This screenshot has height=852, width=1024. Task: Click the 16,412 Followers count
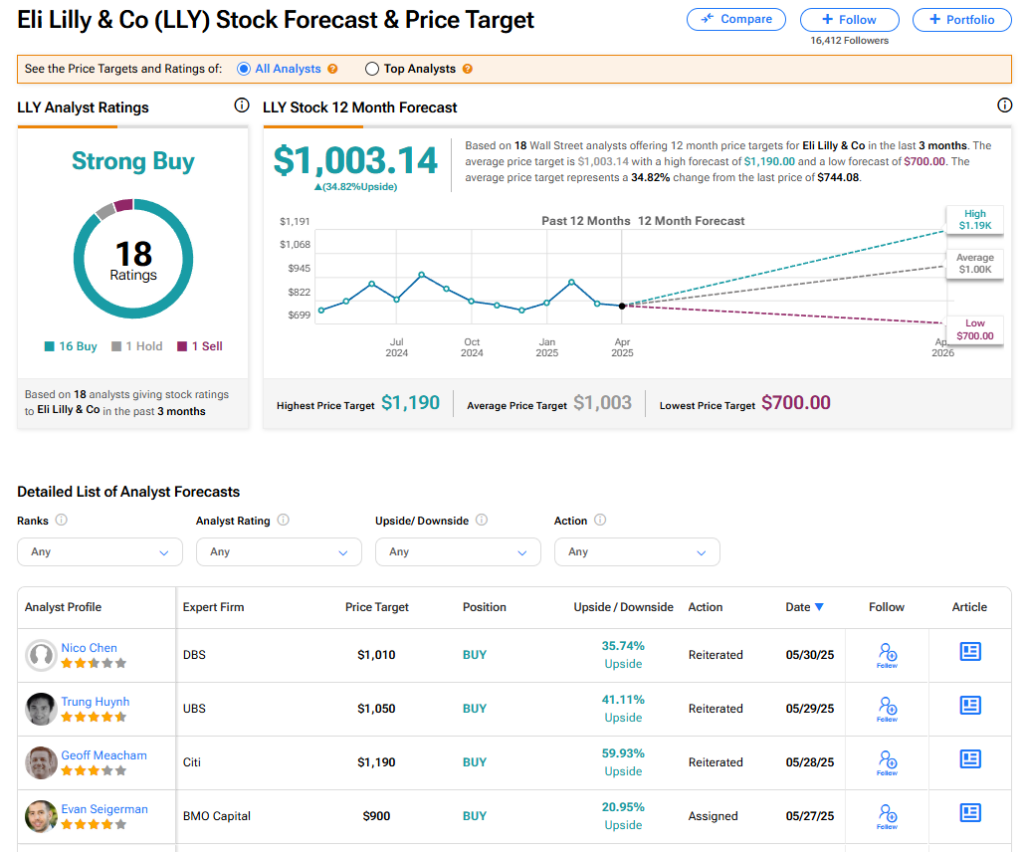coord(849,40)
